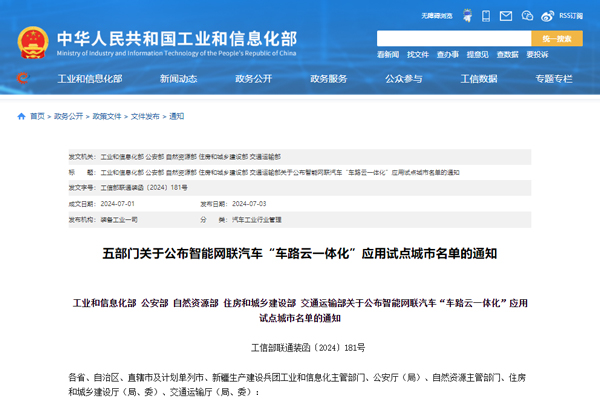Click the red swirl icon left of navigation

(22, 78)
